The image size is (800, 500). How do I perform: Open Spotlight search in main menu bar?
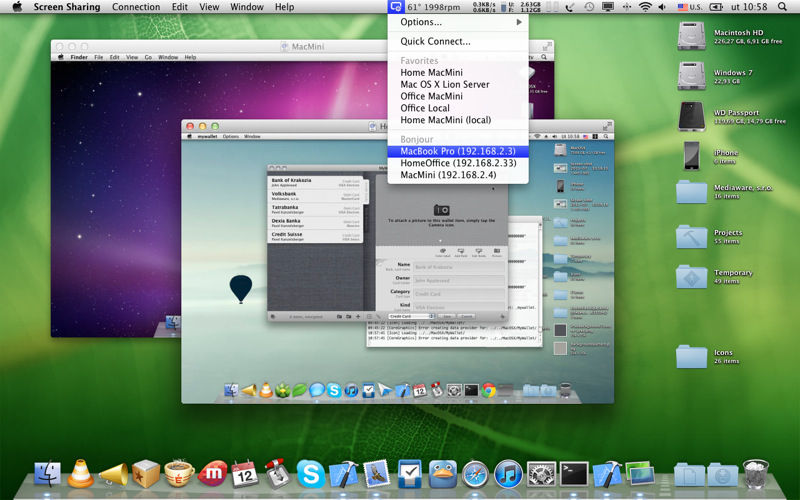782,7
